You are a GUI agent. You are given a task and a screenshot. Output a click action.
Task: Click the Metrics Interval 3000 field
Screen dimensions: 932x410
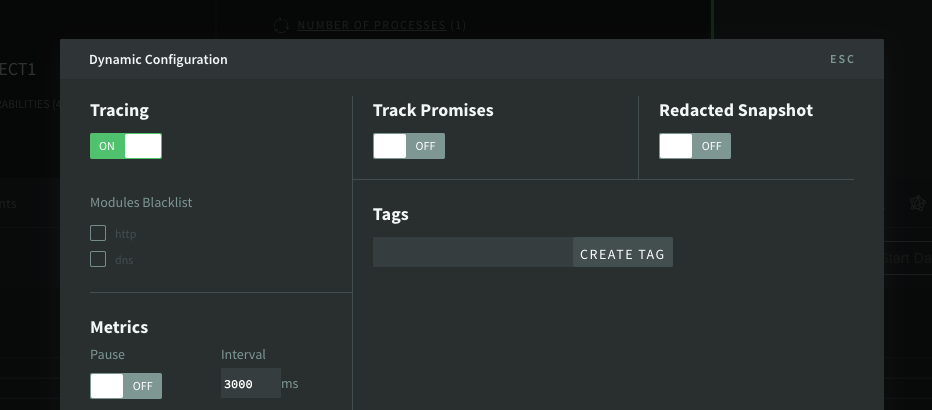click(x=249, y=384)
